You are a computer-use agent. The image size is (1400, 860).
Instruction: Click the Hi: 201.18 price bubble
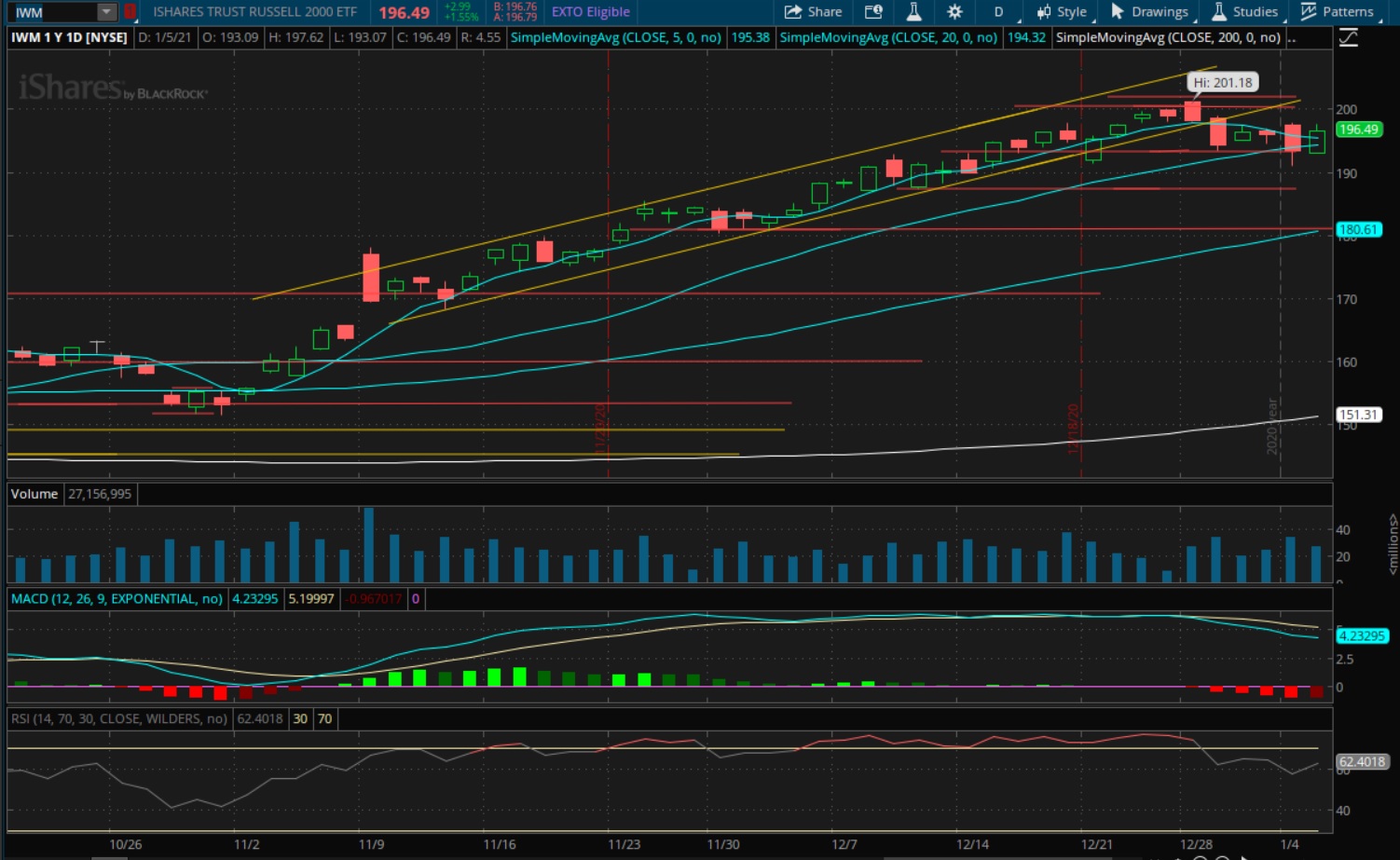(x=1223, y=83)
